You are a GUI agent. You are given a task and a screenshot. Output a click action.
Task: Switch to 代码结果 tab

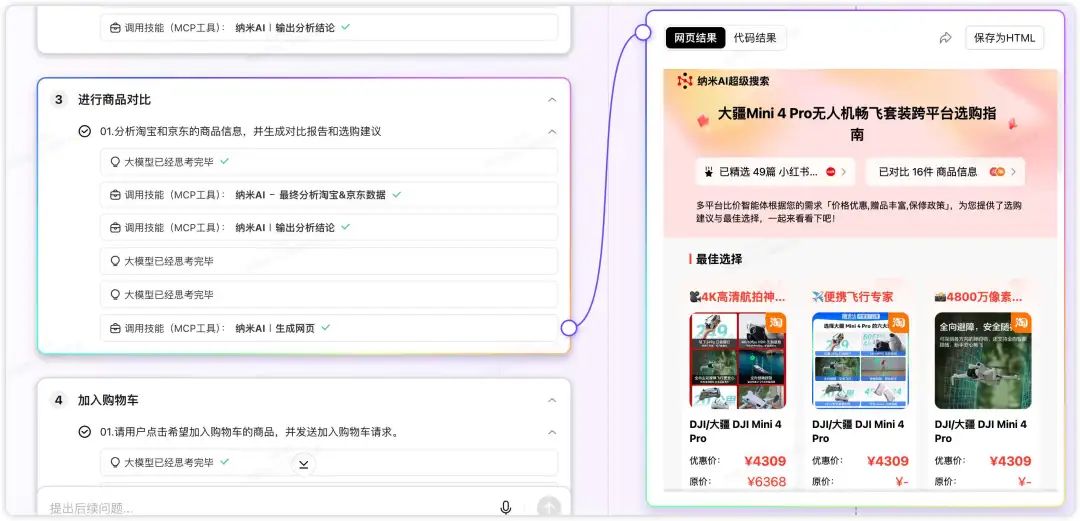pyautogui.click(x=755, y=38)
